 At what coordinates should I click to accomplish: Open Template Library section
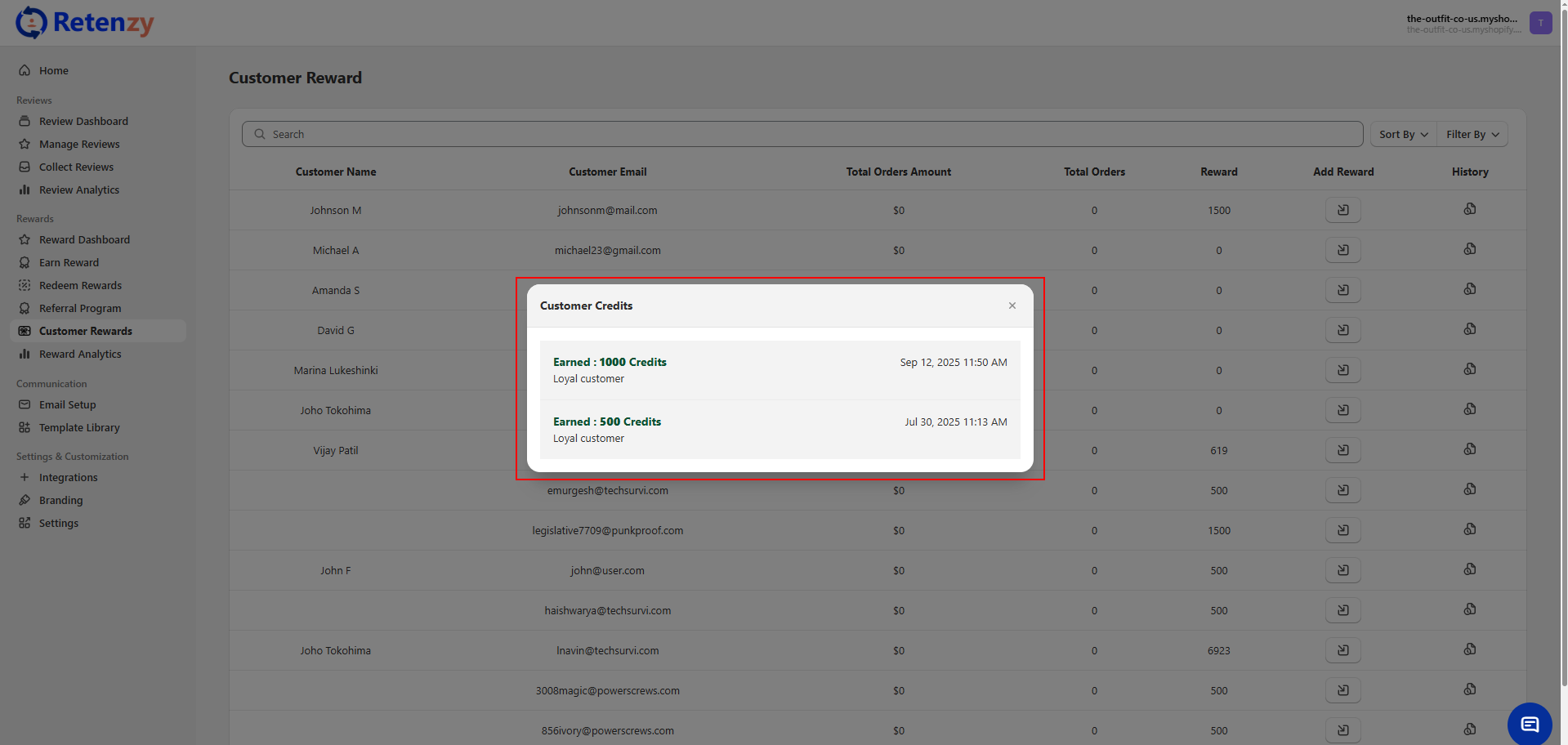(79, 428)
